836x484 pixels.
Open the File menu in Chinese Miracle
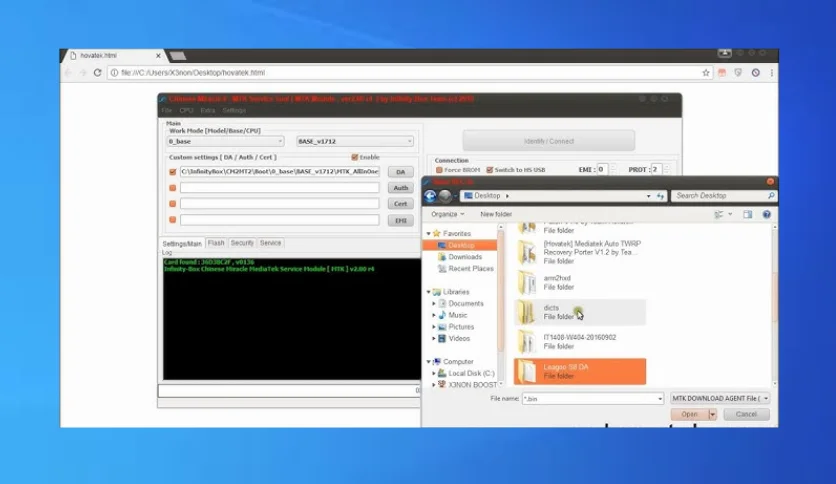pyautogui.click(x=167, y=110)
